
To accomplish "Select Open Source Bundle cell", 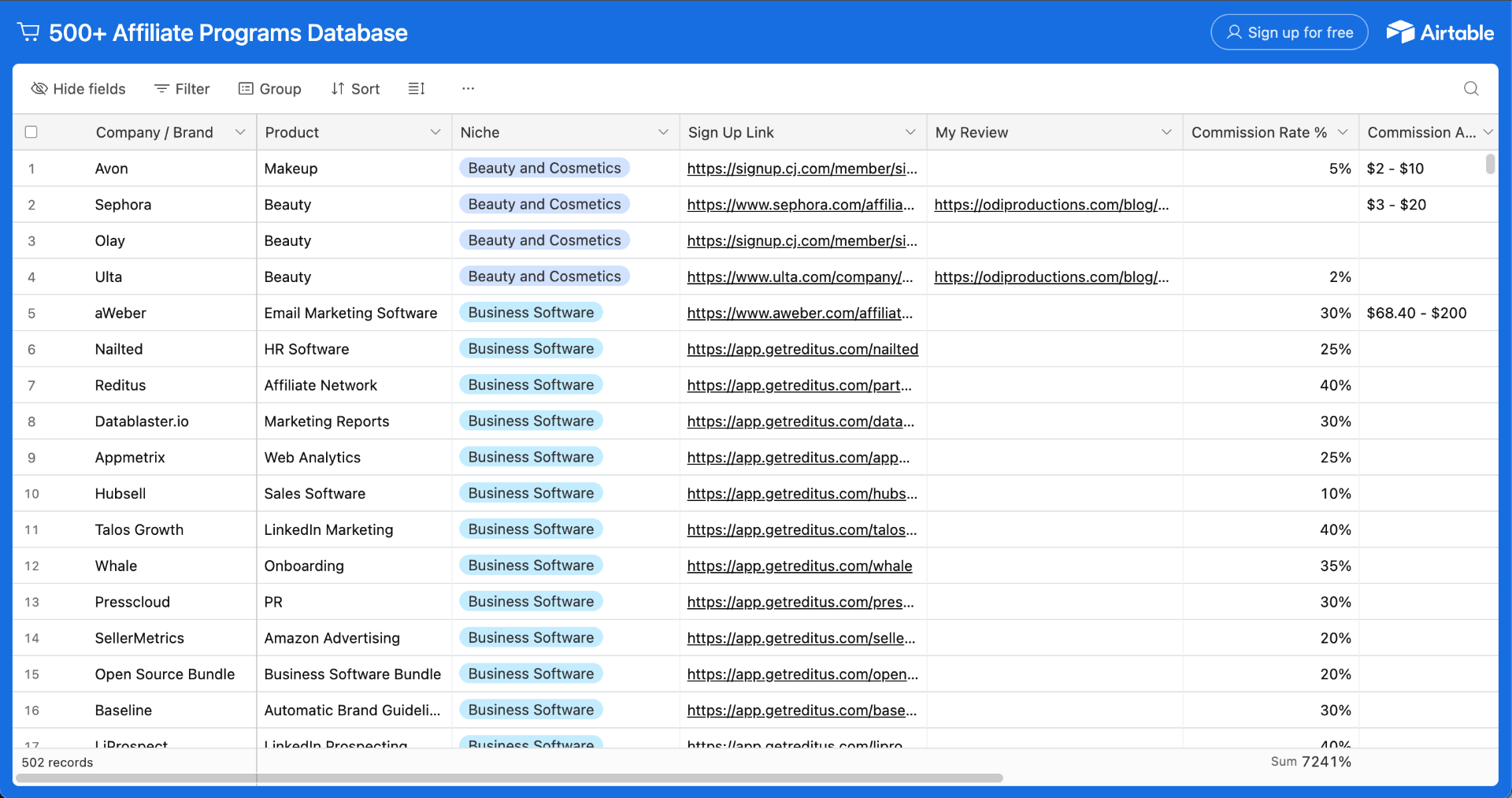I will [x=174, y=674].
